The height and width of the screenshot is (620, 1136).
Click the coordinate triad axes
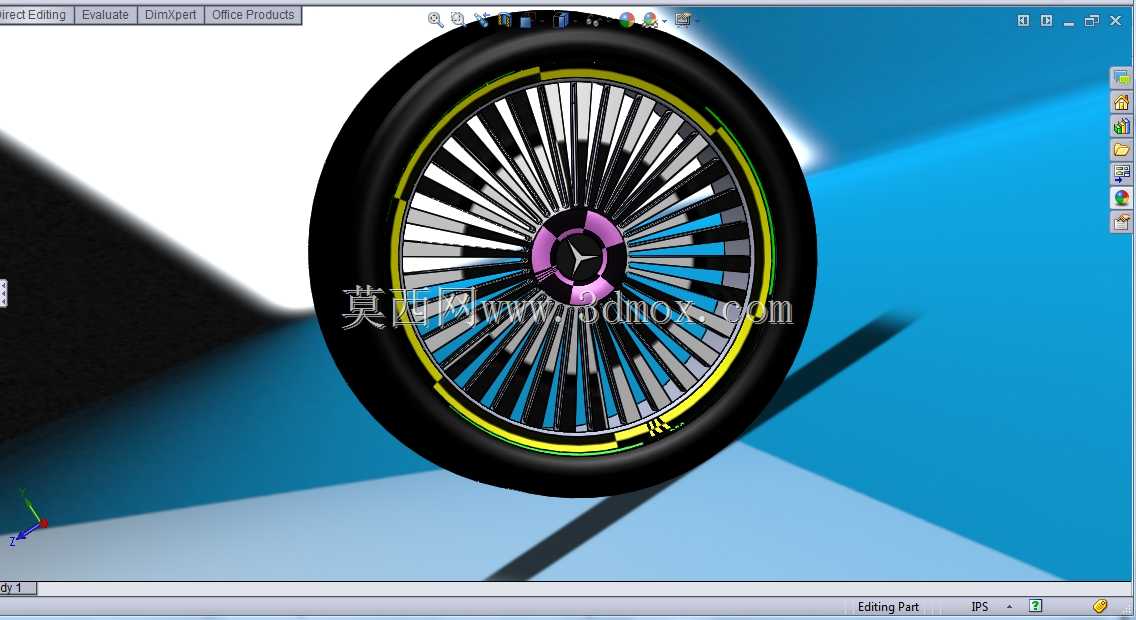click(28, 517)
